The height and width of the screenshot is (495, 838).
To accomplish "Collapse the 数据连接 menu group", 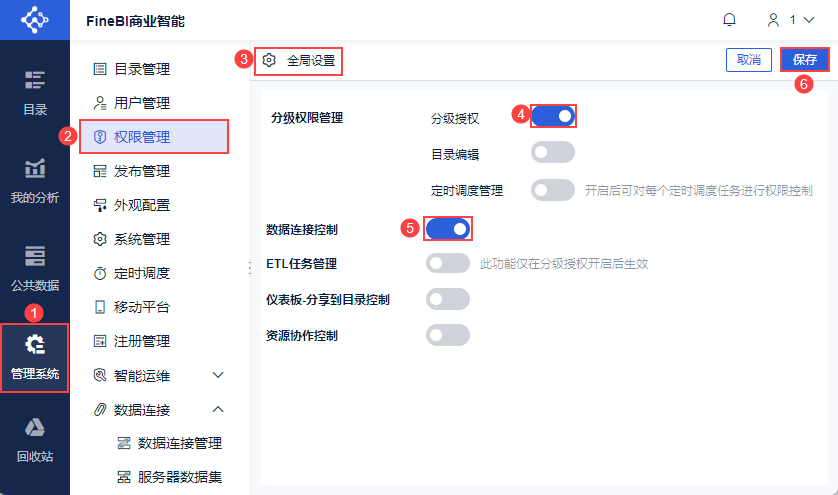I will pos(218,409).
